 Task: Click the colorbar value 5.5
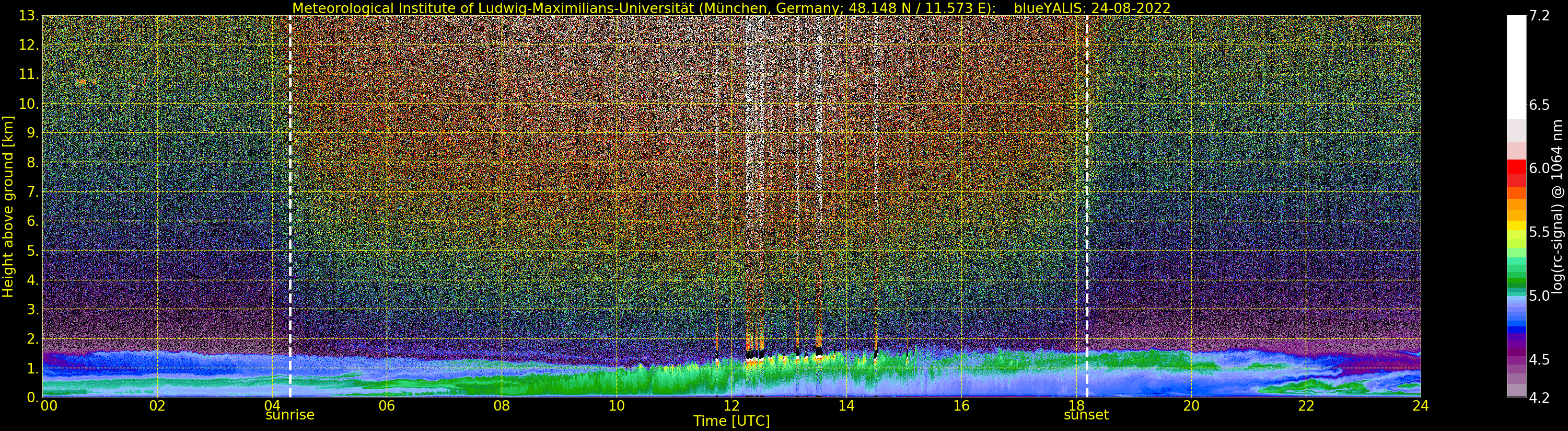(x=1539, y=232)
